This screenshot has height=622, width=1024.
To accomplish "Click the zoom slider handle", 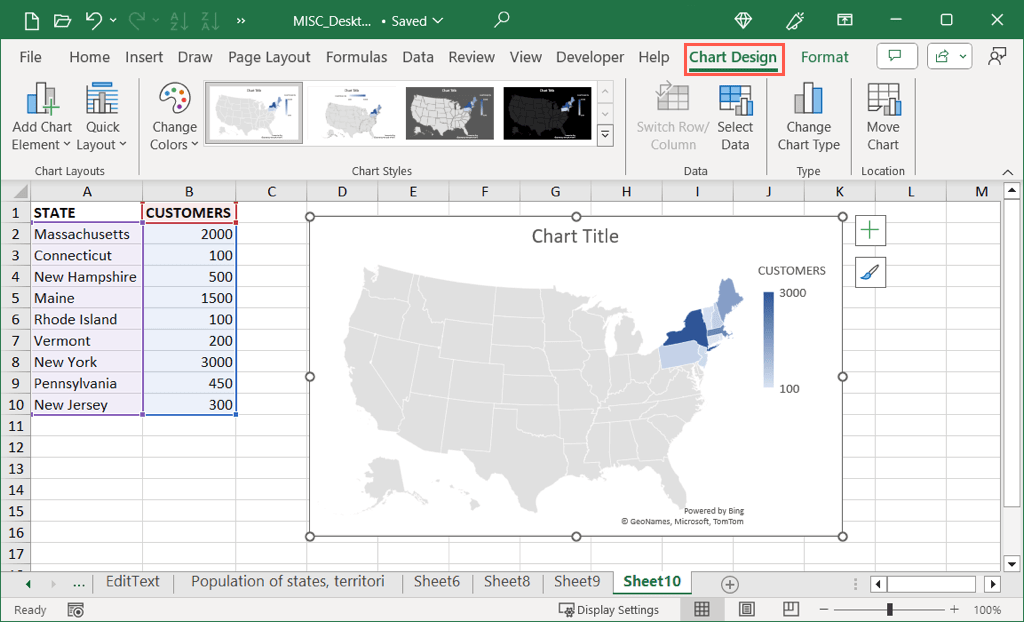I will pos(890,609).
